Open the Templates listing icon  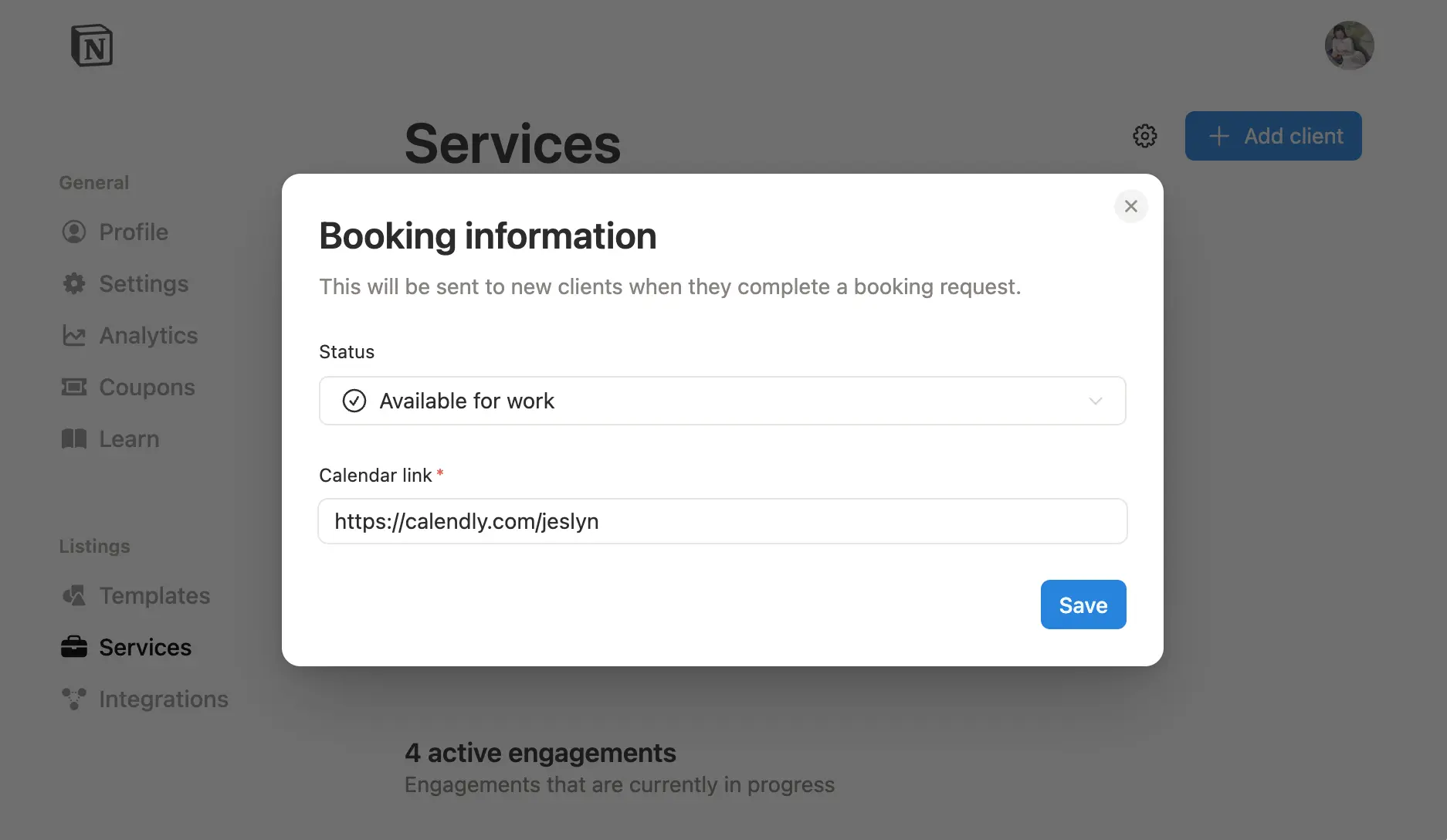click(73, 595)
